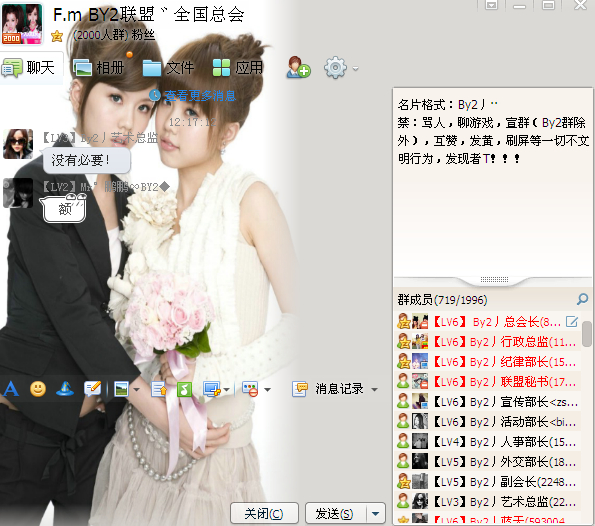The image size is (595, 526).
Task: Open the 应用 apps tab
Action: [238, 68]
